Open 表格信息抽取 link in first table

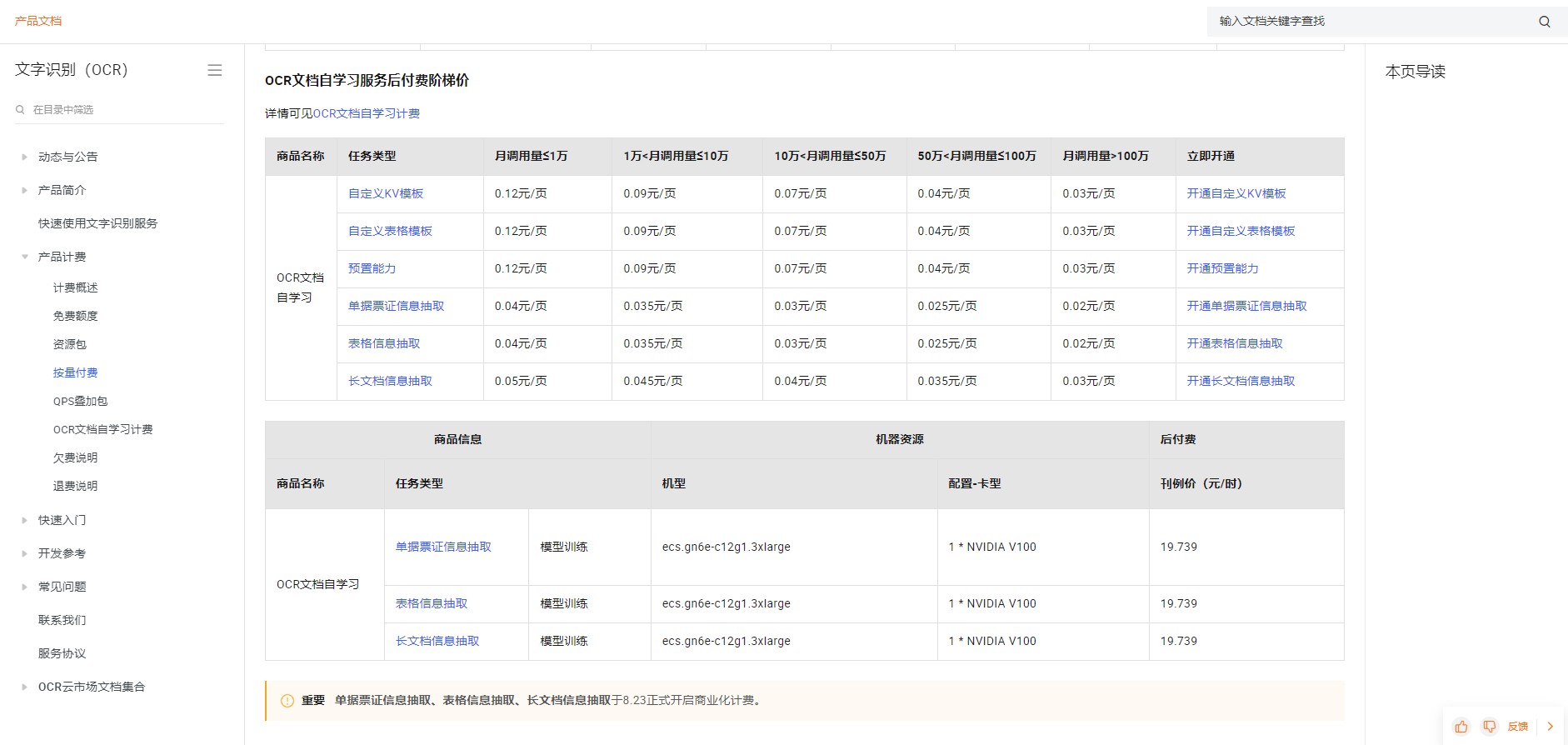tap(384, 343)
